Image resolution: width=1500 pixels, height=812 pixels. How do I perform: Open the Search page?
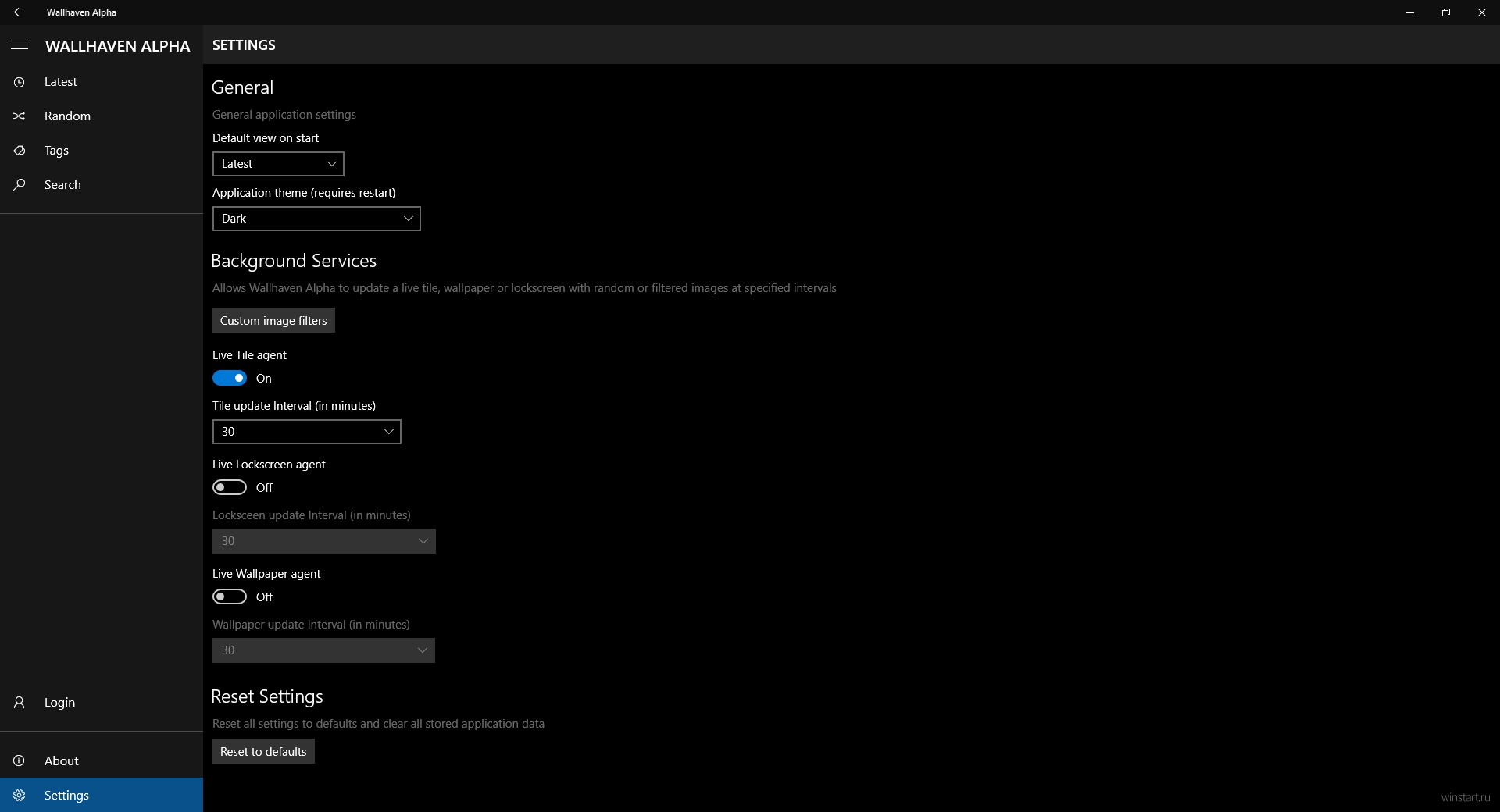pyautogui.click(x=102, y=185)
